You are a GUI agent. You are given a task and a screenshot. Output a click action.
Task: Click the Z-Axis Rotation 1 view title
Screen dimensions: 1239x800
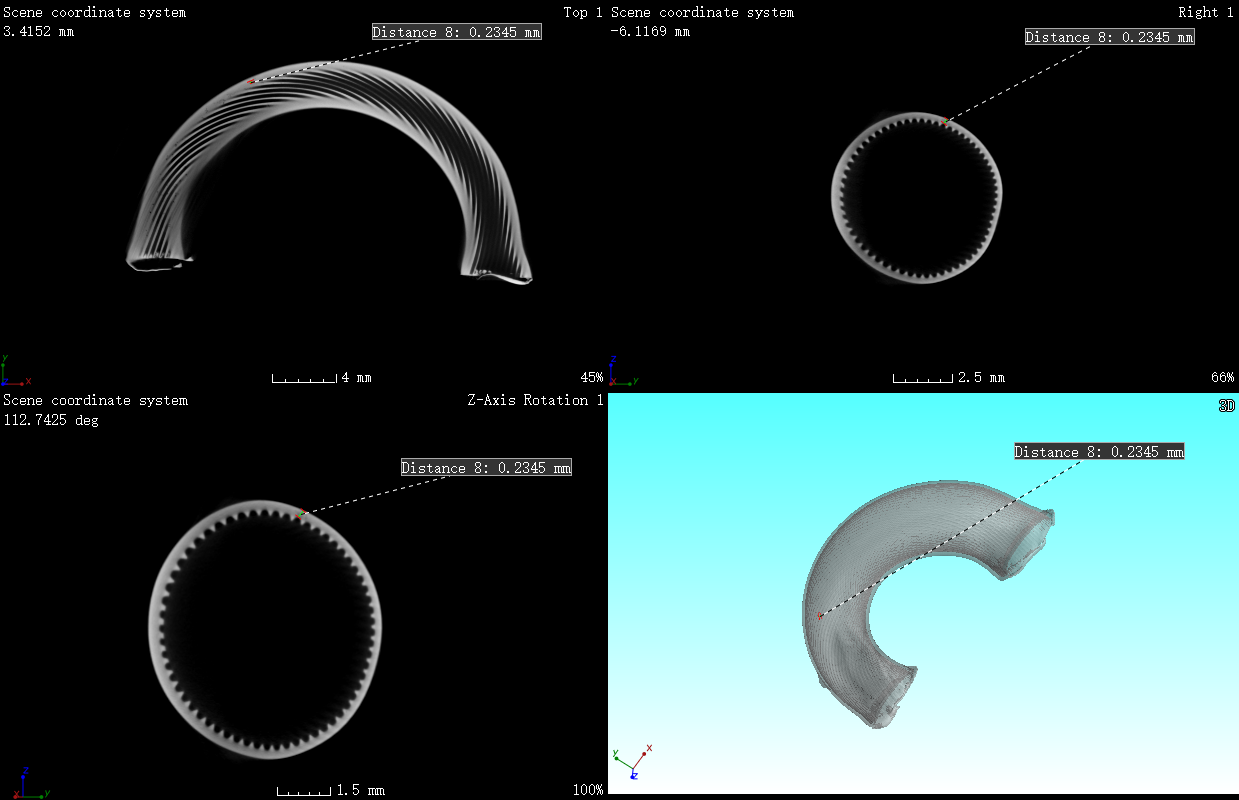[535, 400]
